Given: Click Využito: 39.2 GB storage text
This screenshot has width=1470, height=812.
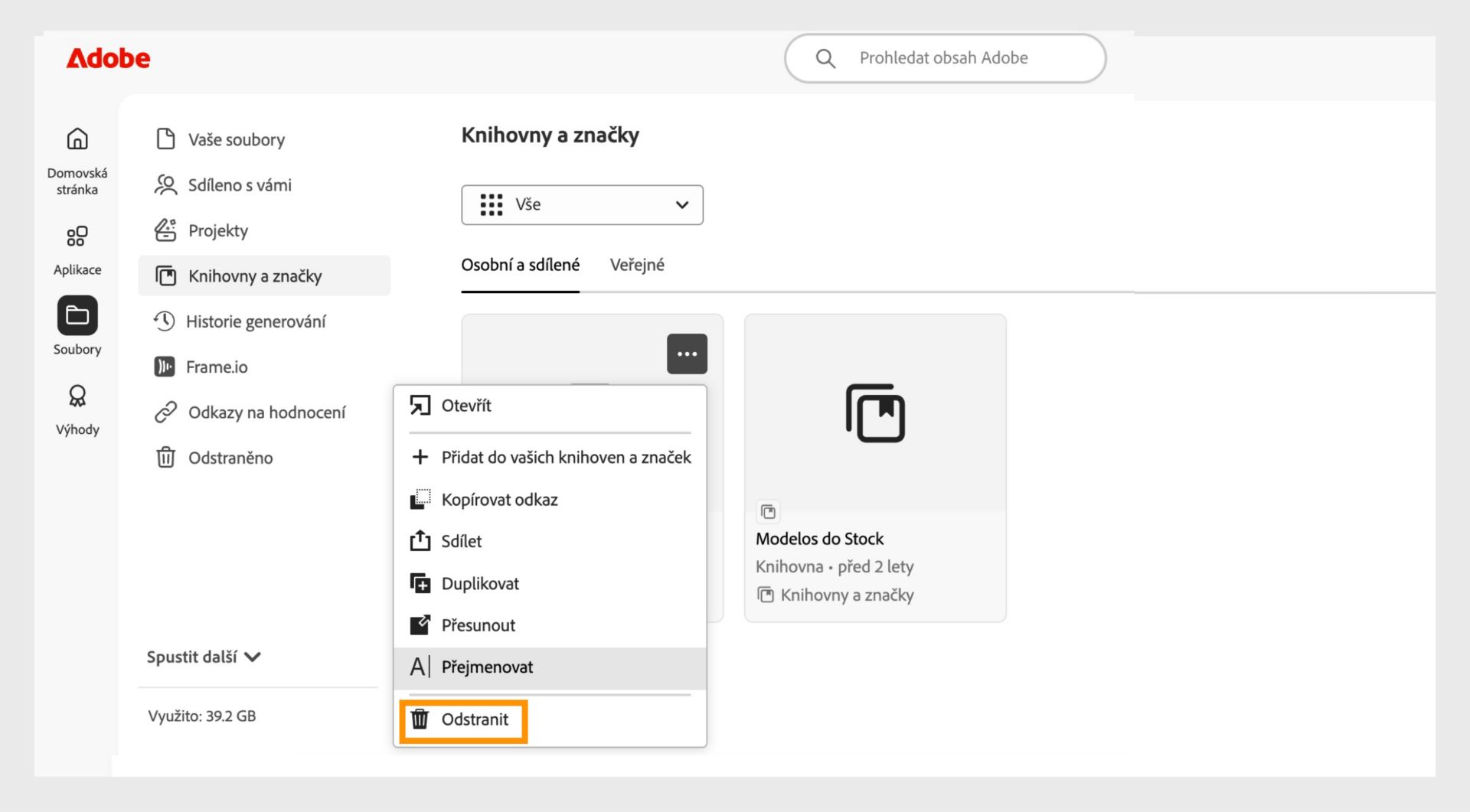Looking at the screenshot, I should coord(202,716).
